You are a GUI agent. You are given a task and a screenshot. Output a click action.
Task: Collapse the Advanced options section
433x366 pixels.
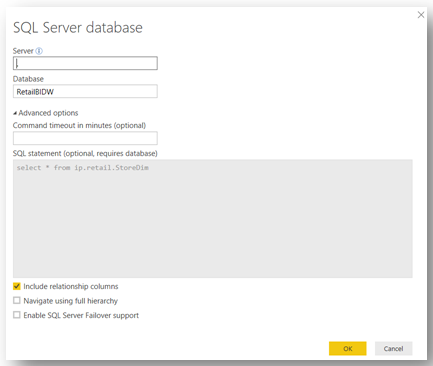(46, 113)
